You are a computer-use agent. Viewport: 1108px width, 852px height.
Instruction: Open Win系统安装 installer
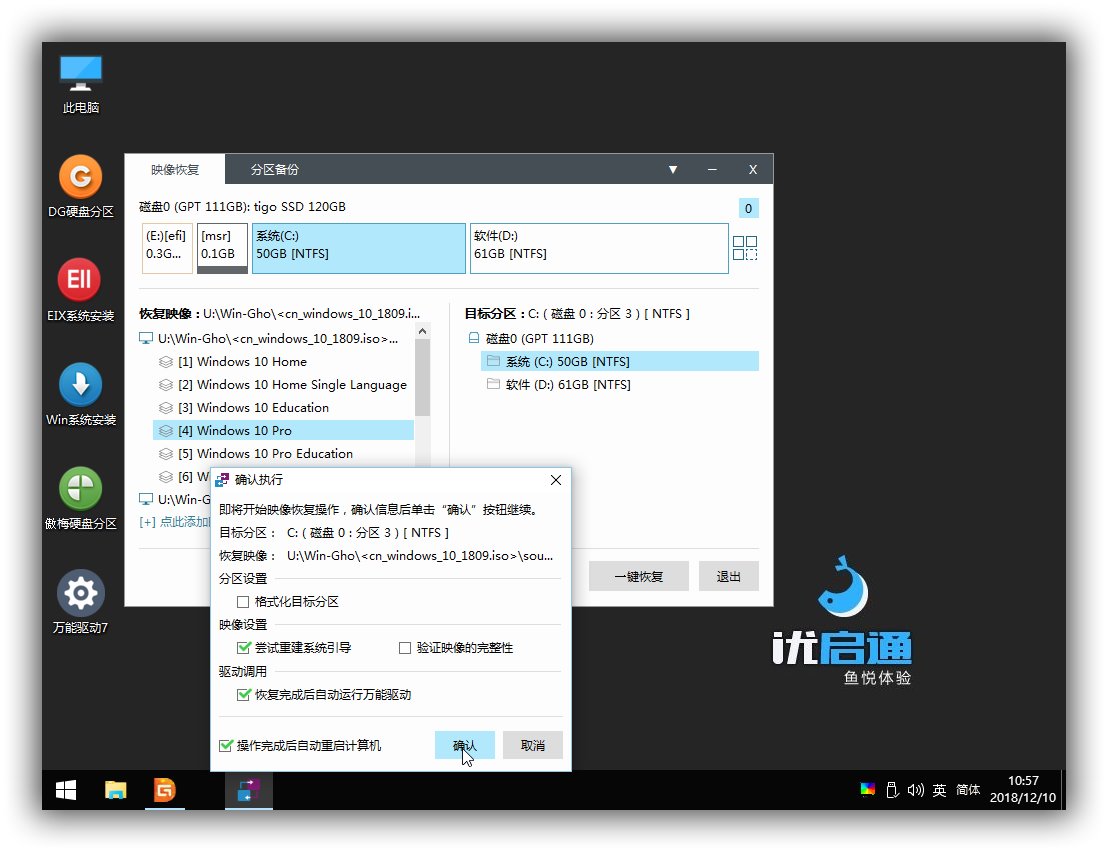80,394
